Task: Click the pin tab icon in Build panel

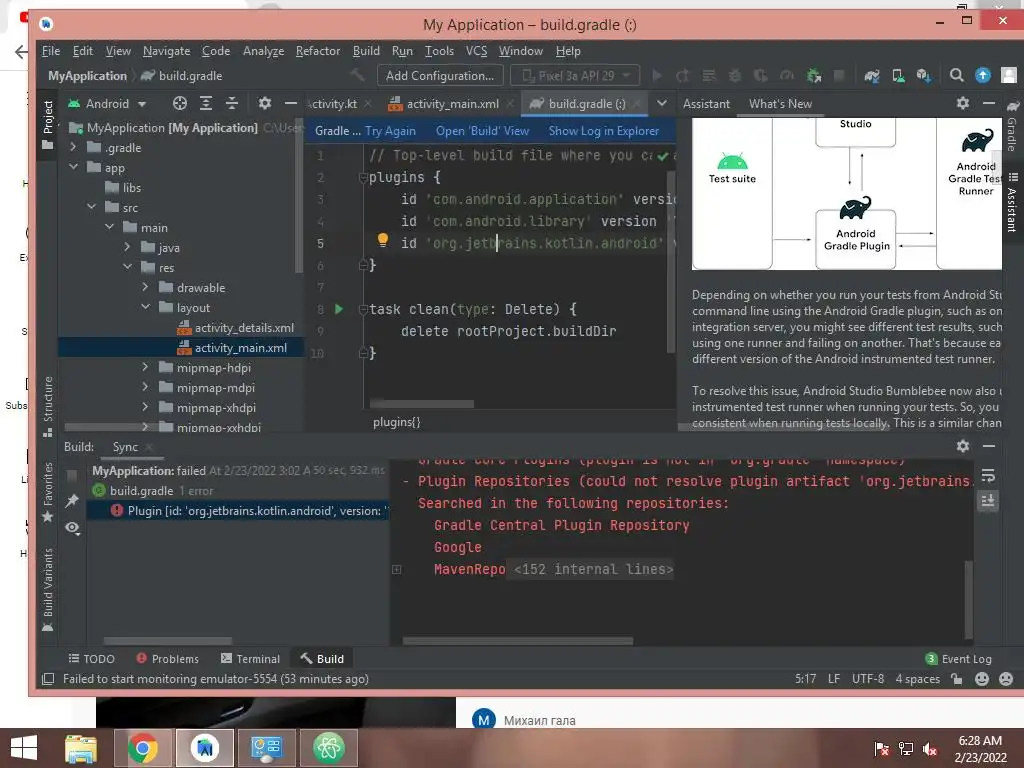Action: pyautogui.click(x=72, y=501)
